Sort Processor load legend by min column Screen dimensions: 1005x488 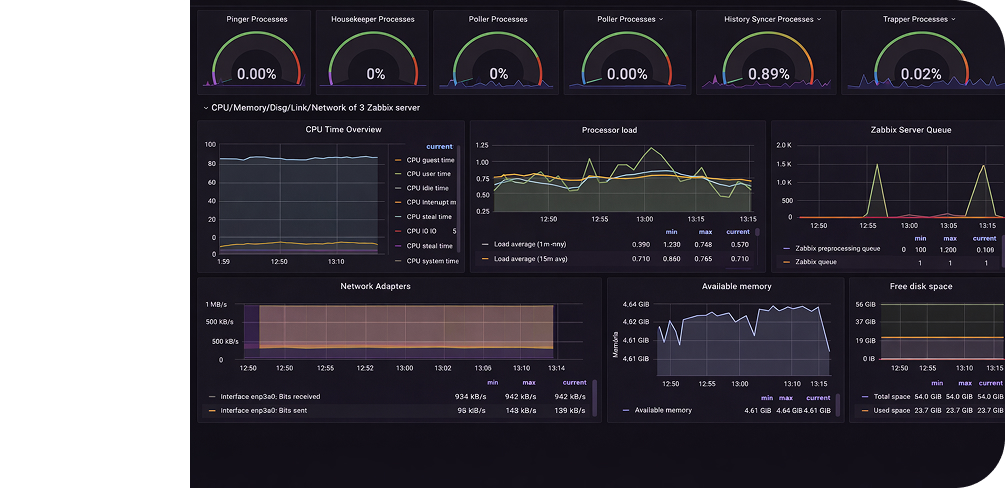pyautogui.click(x=669, y=231)
